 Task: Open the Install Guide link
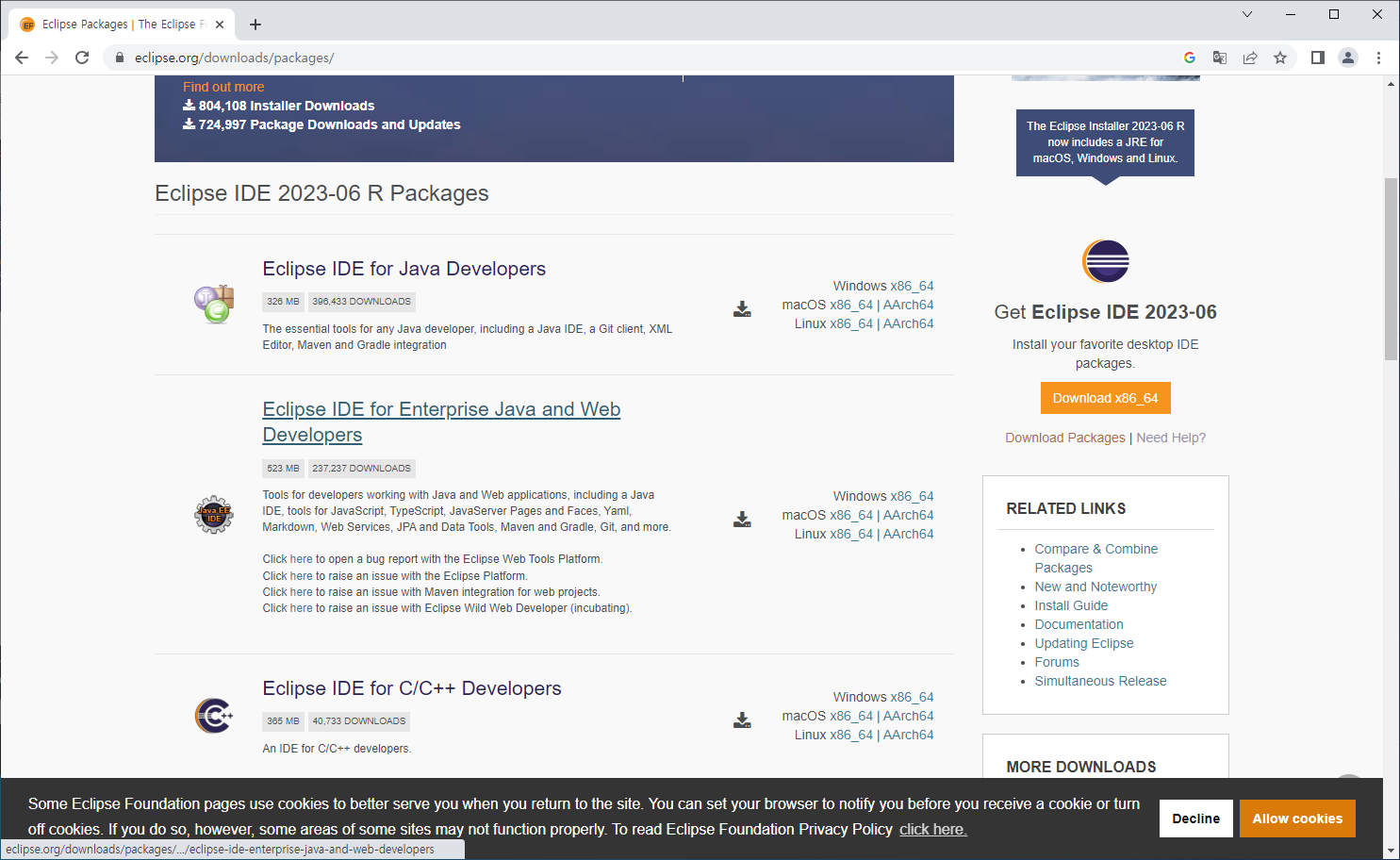tap(1071, 605)
